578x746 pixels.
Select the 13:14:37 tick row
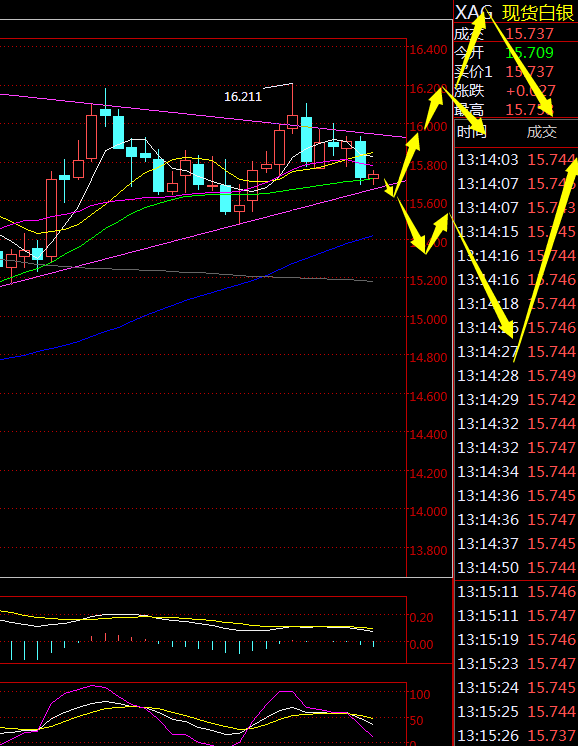[516, 543]
